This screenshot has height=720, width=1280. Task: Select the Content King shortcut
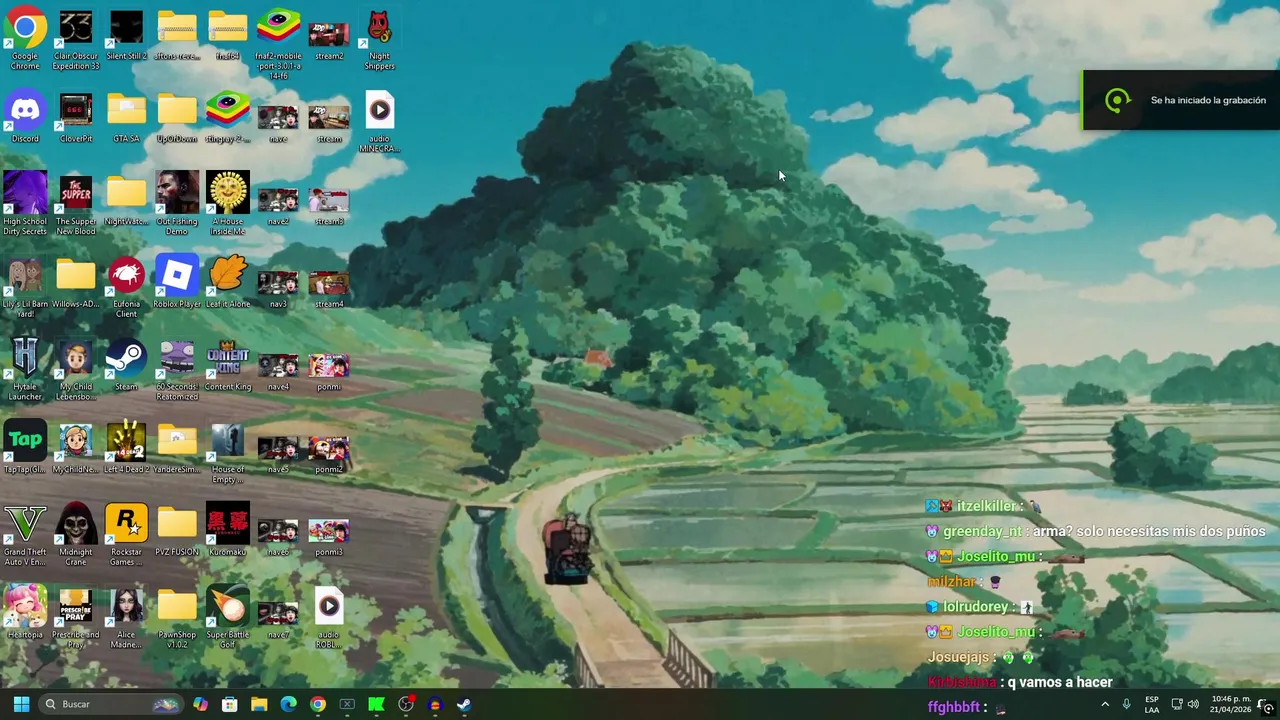pyautogui.click(x=228, y=366)
